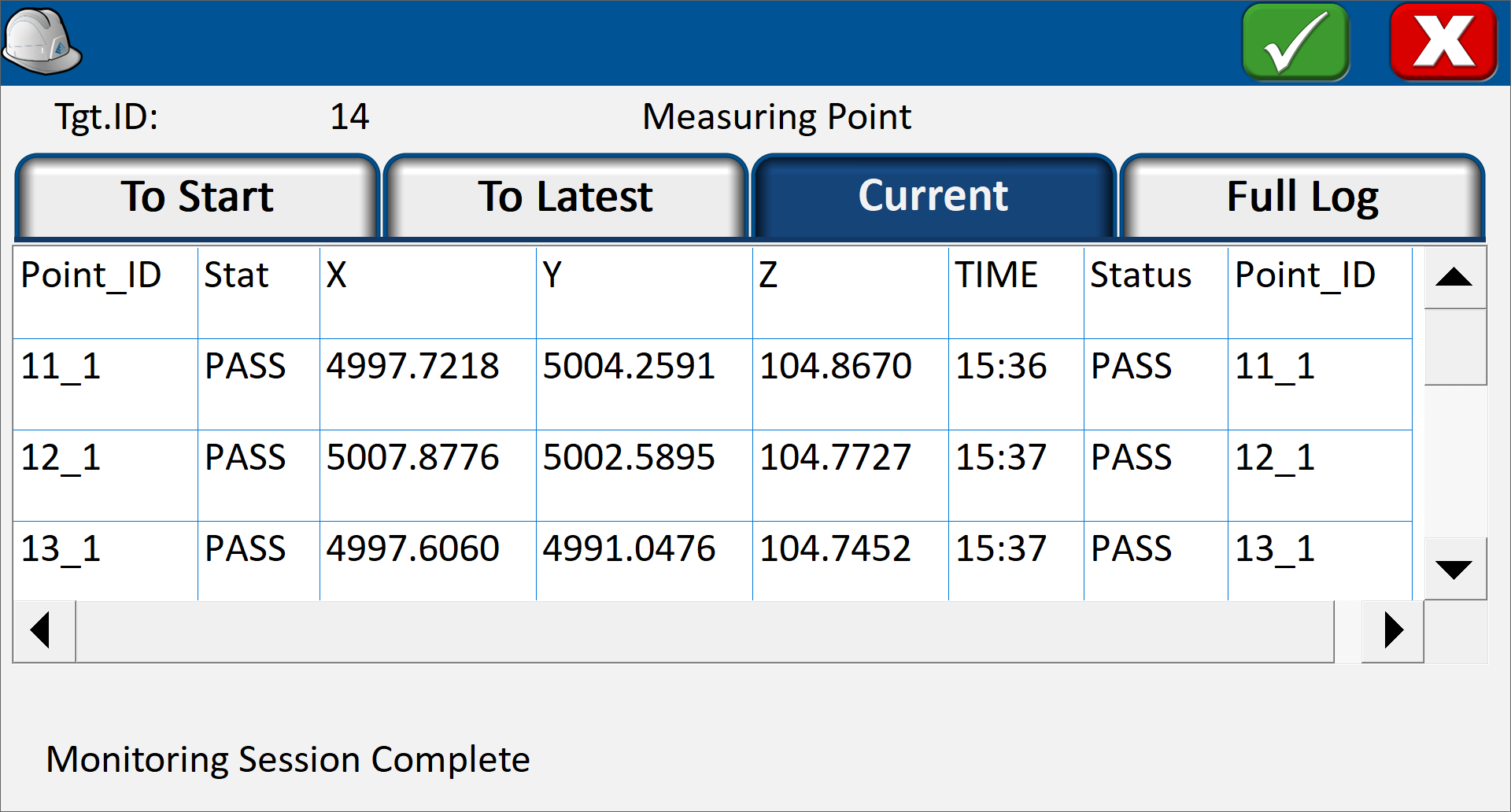Screen dimensions: 1511x812
Task: Open the Full Log tab
Action: tap(1302, 197)
